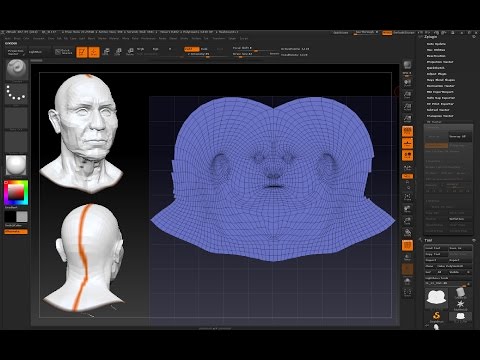Click the Xpose icon on right shelf
Screen dimensions: 480x360
point(407,293)
